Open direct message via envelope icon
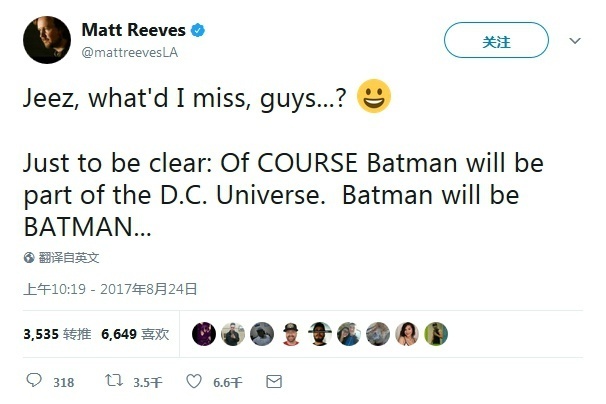 274,381
